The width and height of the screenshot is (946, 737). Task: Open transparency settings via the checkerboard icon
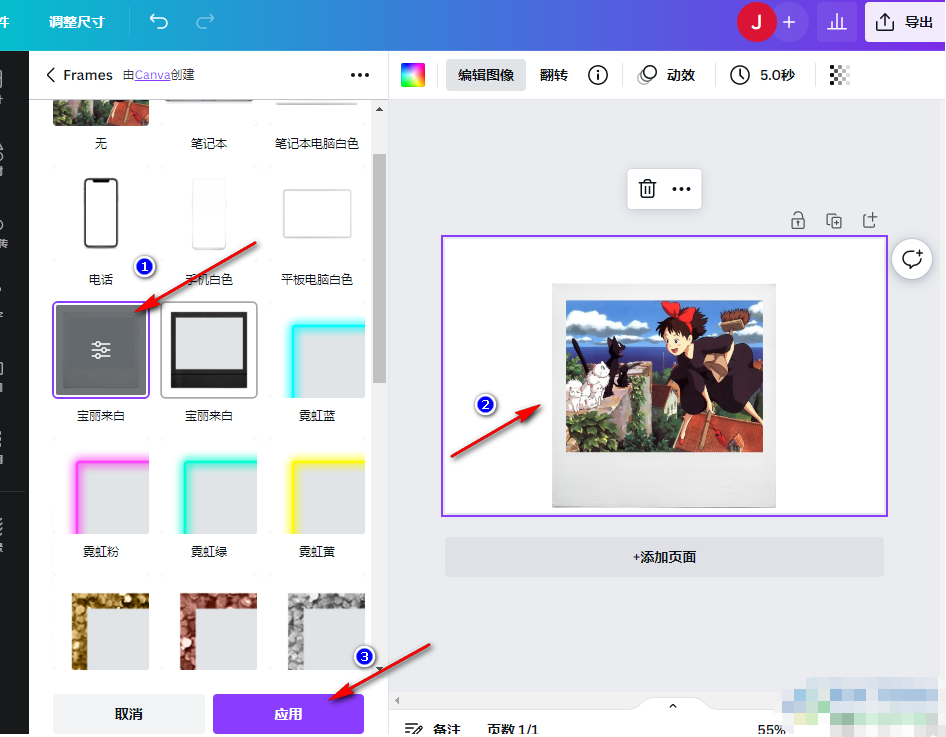coord(839,74)
